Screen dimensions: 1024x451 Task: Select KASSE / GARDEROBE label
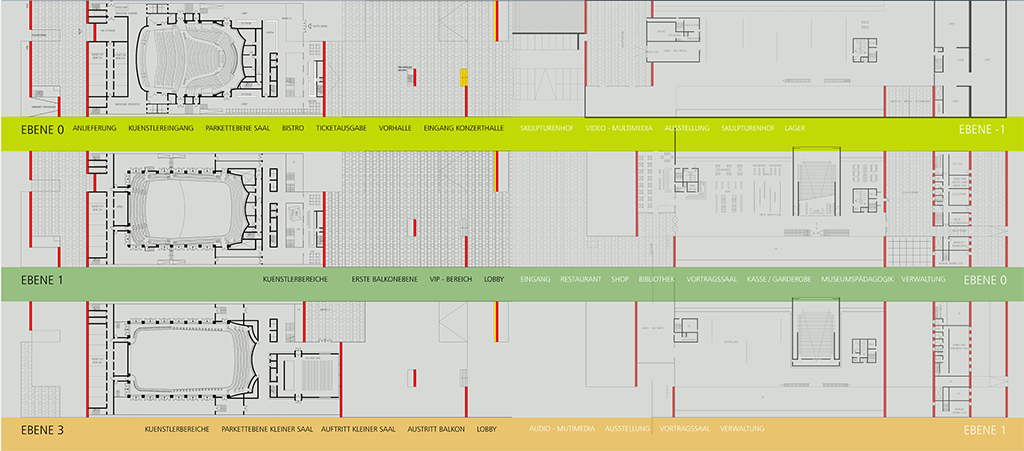[776, 279]
